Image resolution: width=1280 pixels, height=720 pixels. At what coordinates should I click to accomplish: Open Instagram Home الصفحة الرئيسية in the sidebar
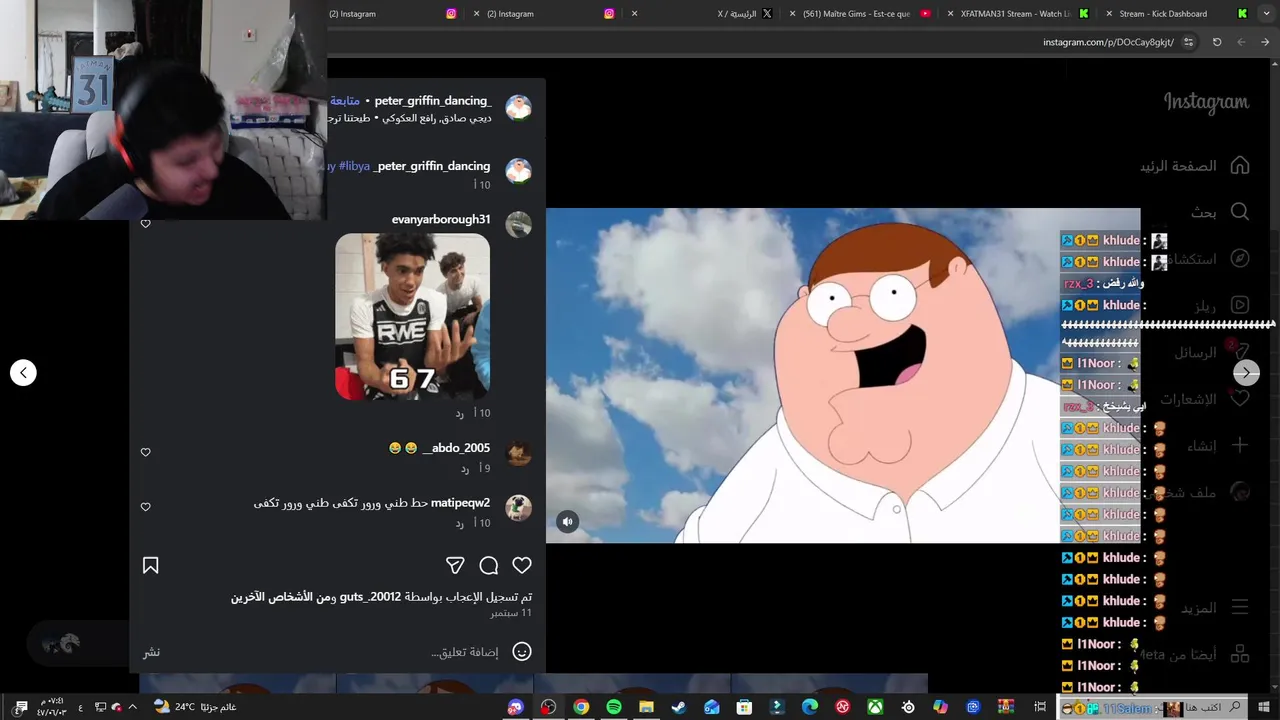(1195, 165)
